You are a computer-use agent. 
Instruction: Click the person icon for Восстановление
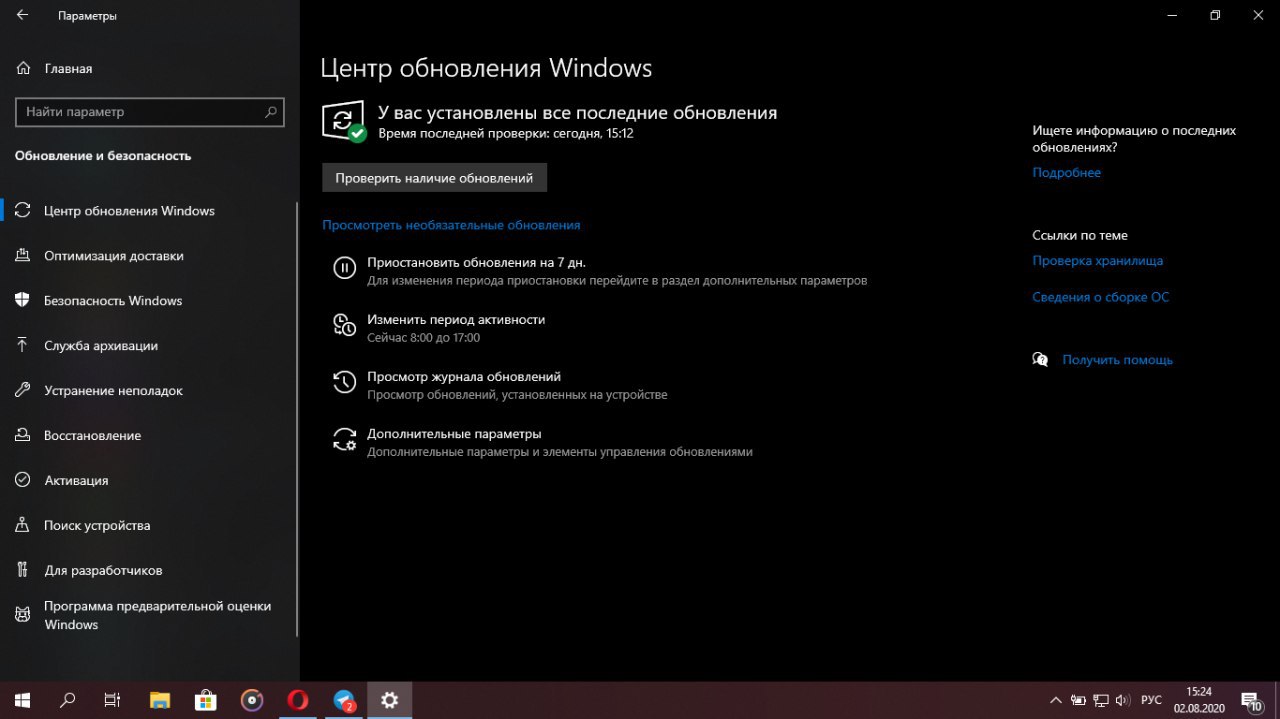click(23, 435)
